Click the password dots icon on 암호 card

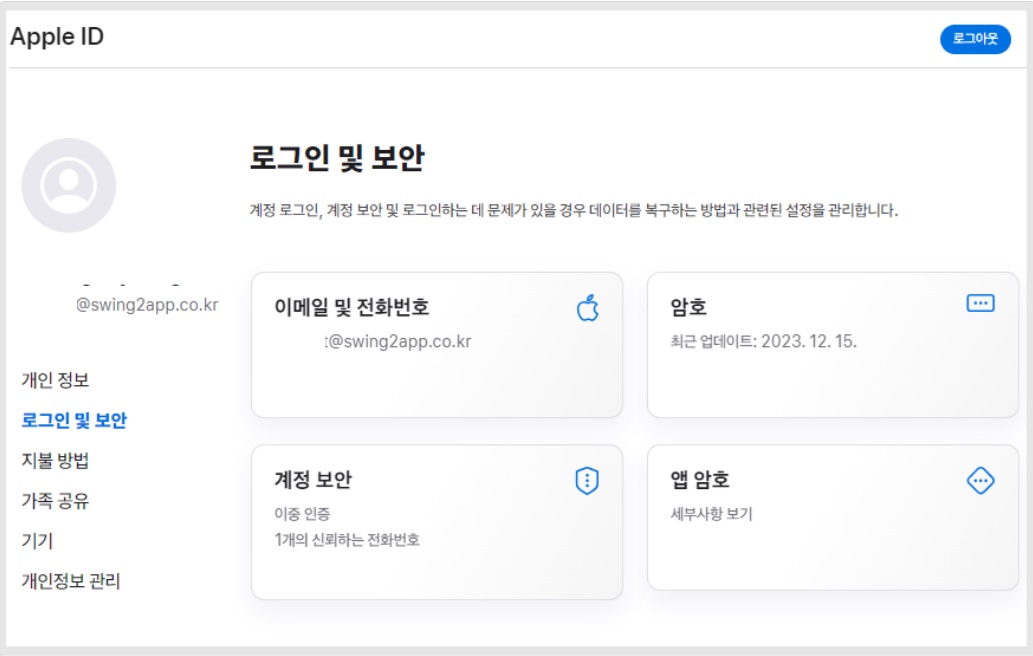[980, 304]
